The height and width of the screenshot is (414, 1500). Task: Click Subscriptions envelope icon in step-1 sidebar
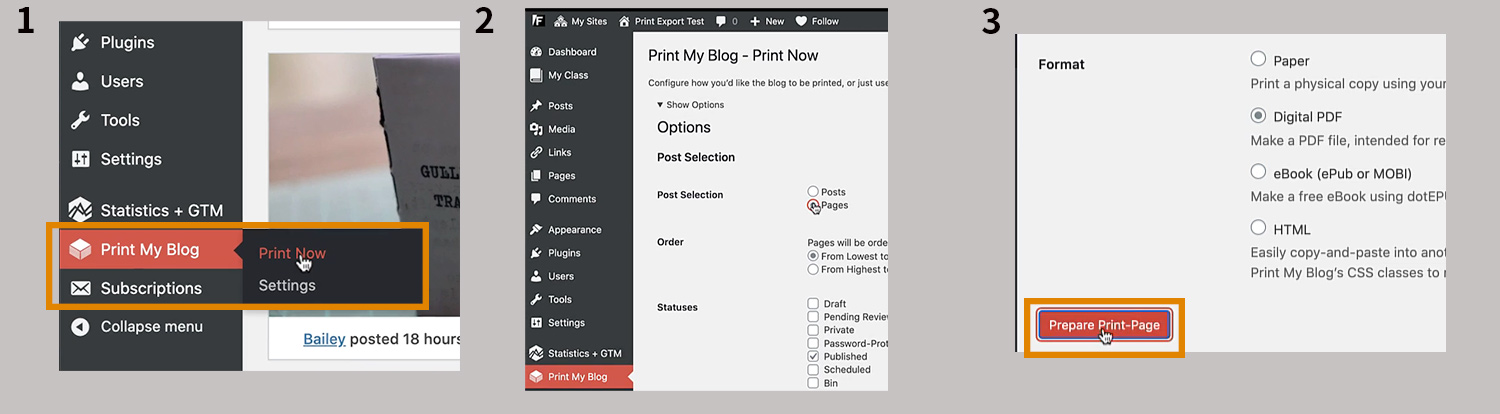click(81, 288)
